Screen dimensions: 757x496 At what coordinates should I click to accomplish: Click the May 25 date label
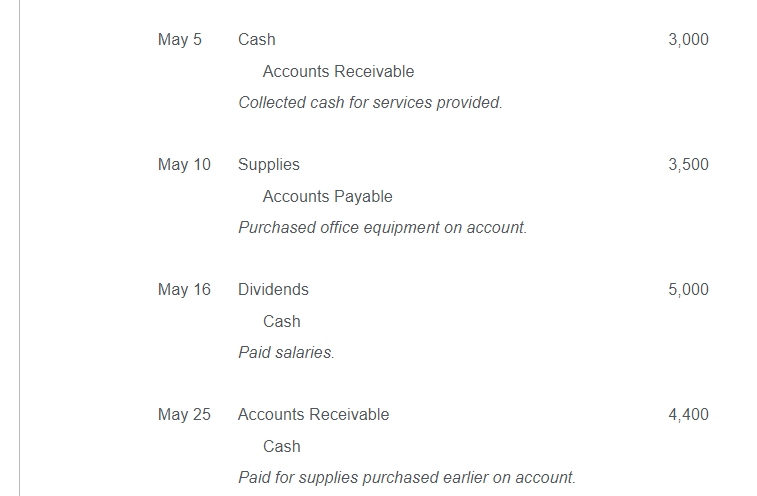pos(184,415)
